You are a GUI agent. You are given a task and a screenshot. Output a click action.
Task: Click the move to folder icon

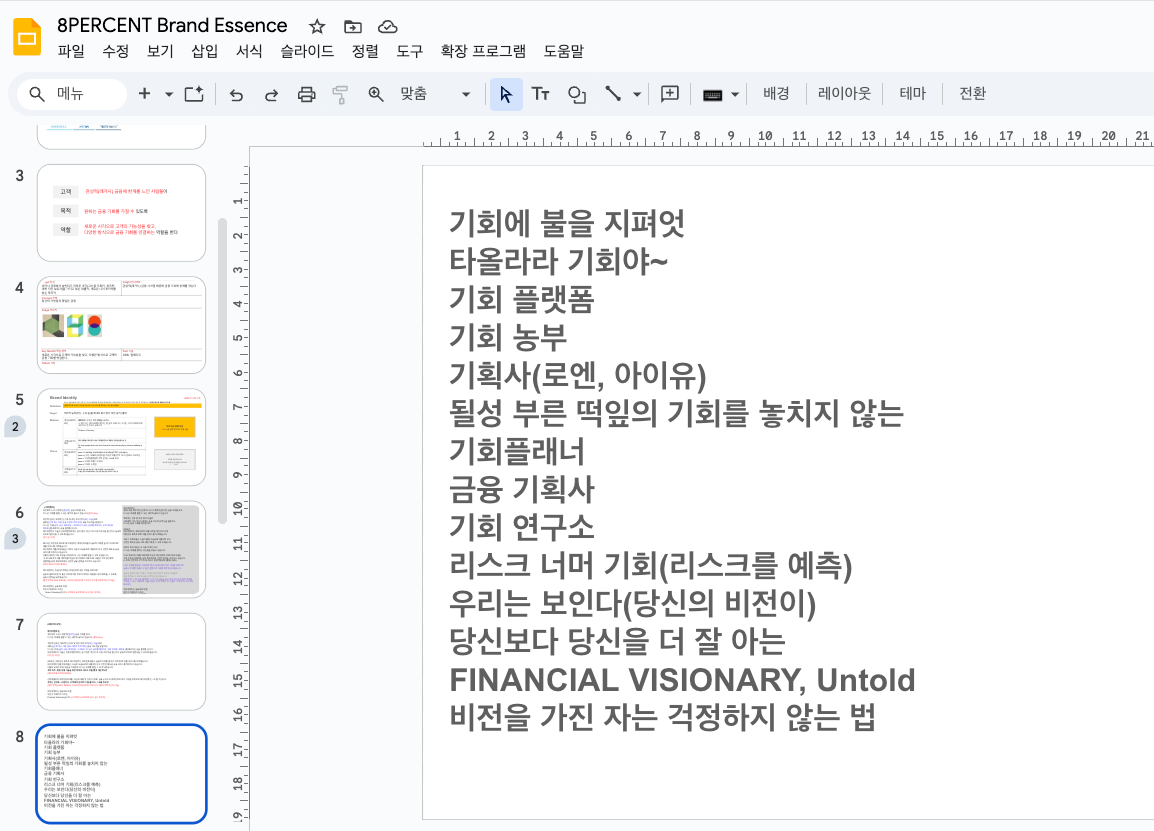[353, 27]
